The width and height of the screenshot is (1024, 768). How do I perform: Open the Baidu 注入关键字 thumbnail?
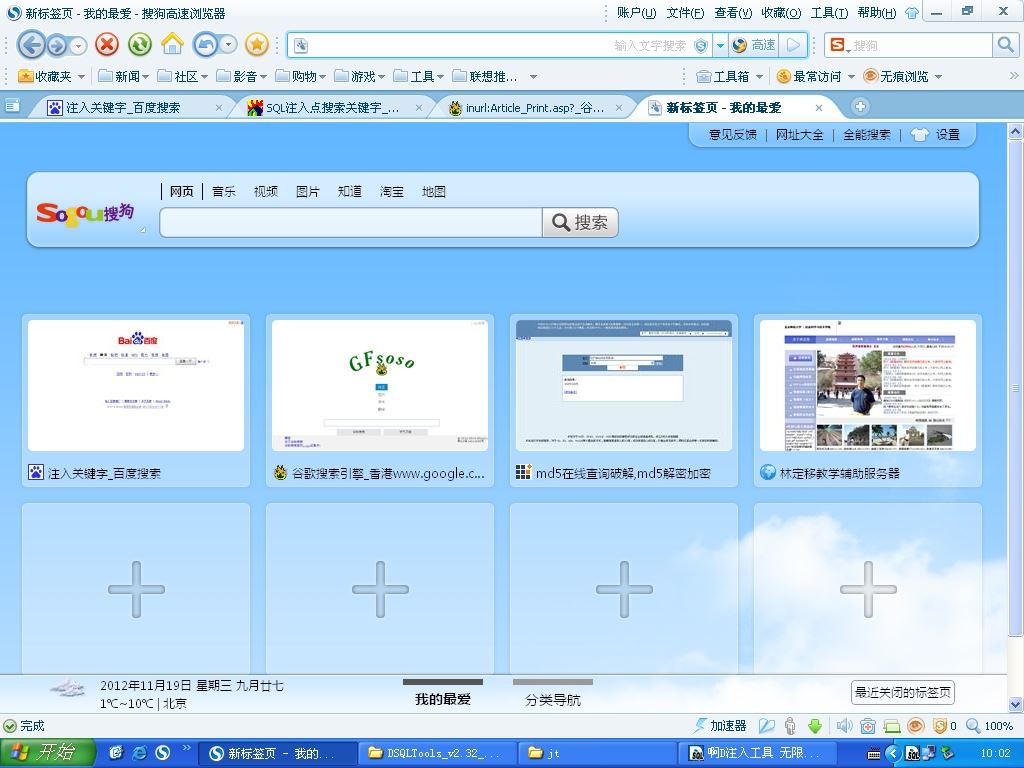(x=136, y=385)
